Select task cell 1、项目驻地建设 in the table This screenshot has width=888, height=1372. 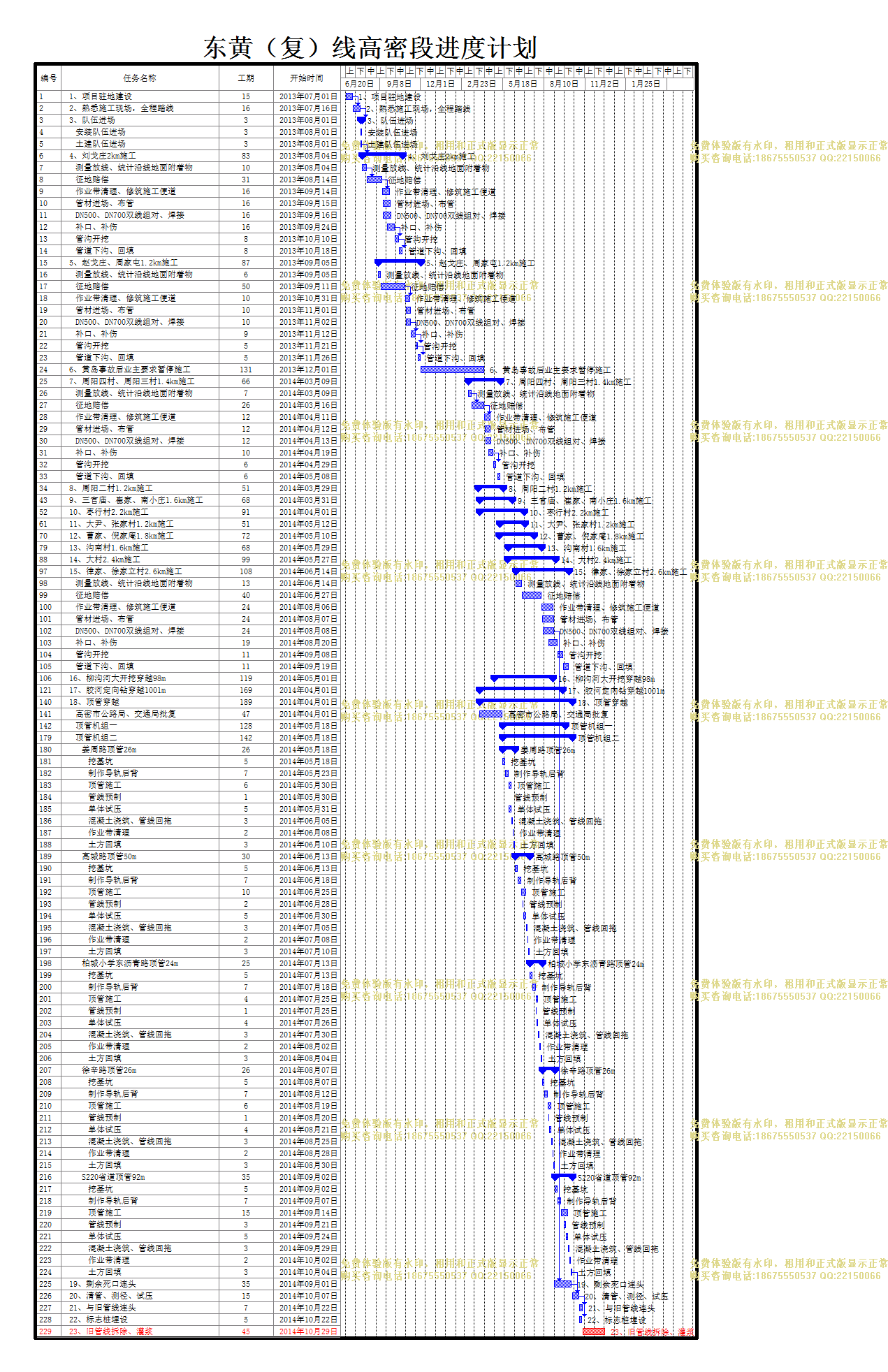(x=140, y=96)
